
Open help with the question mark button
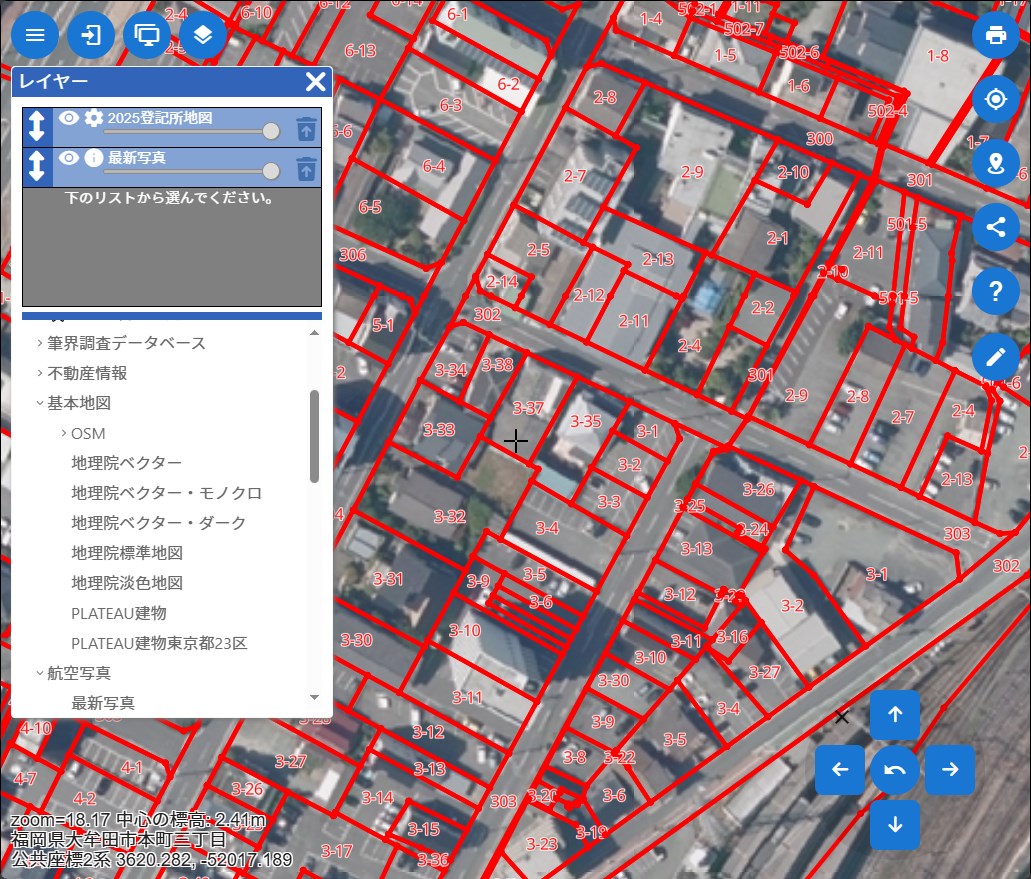[995, 291]
